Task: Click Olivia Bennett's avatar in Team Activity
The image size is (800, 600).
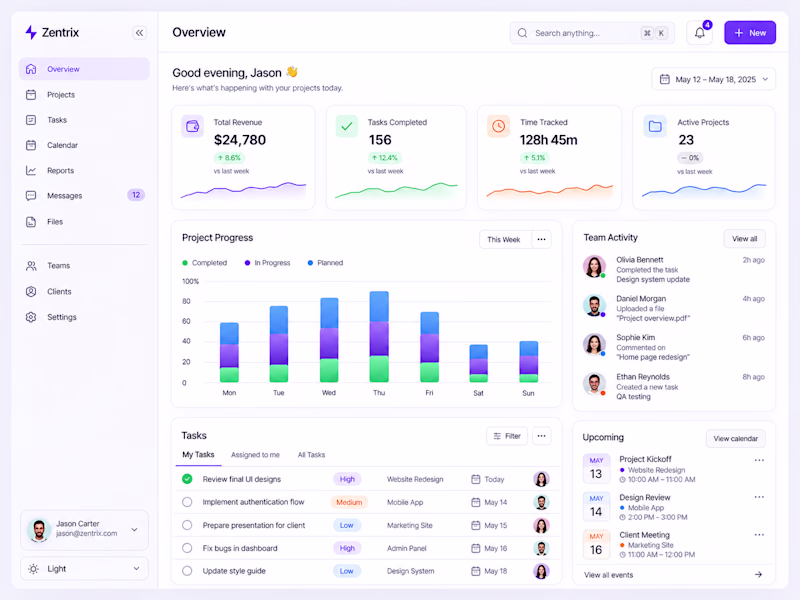Action: click(594, 266)
